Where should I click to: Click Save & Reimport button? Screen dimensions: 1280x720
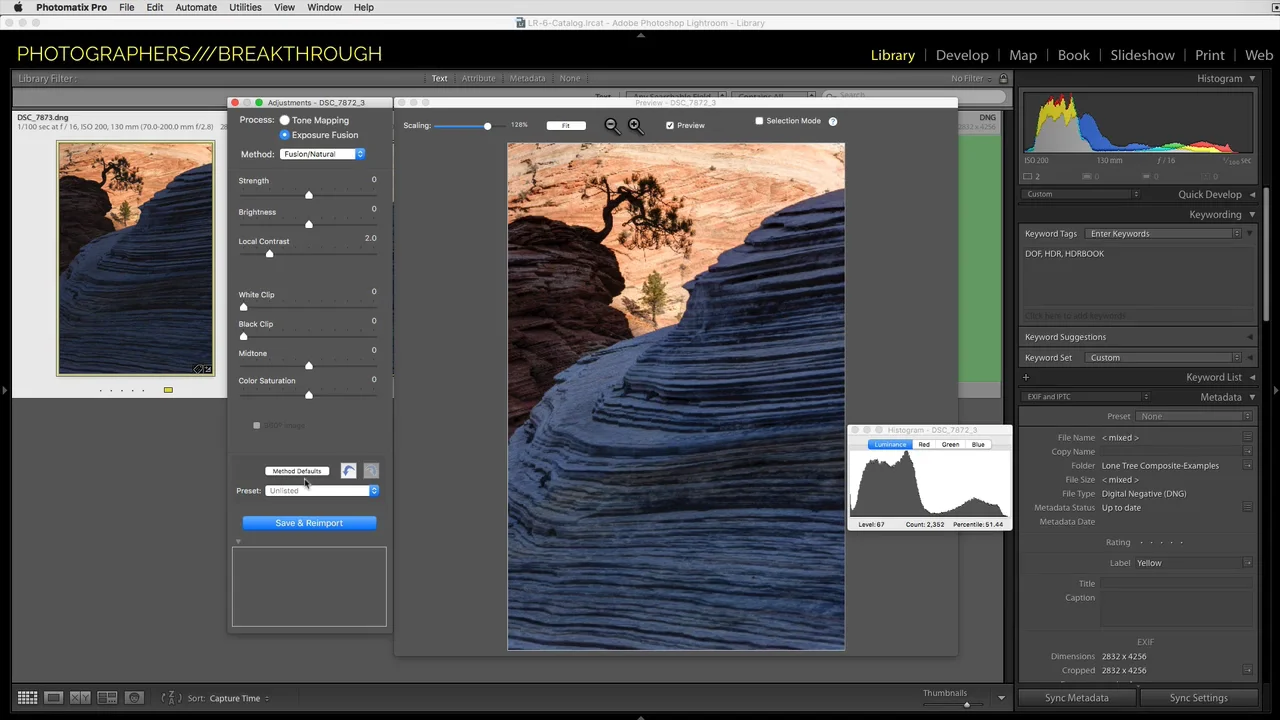309,523
